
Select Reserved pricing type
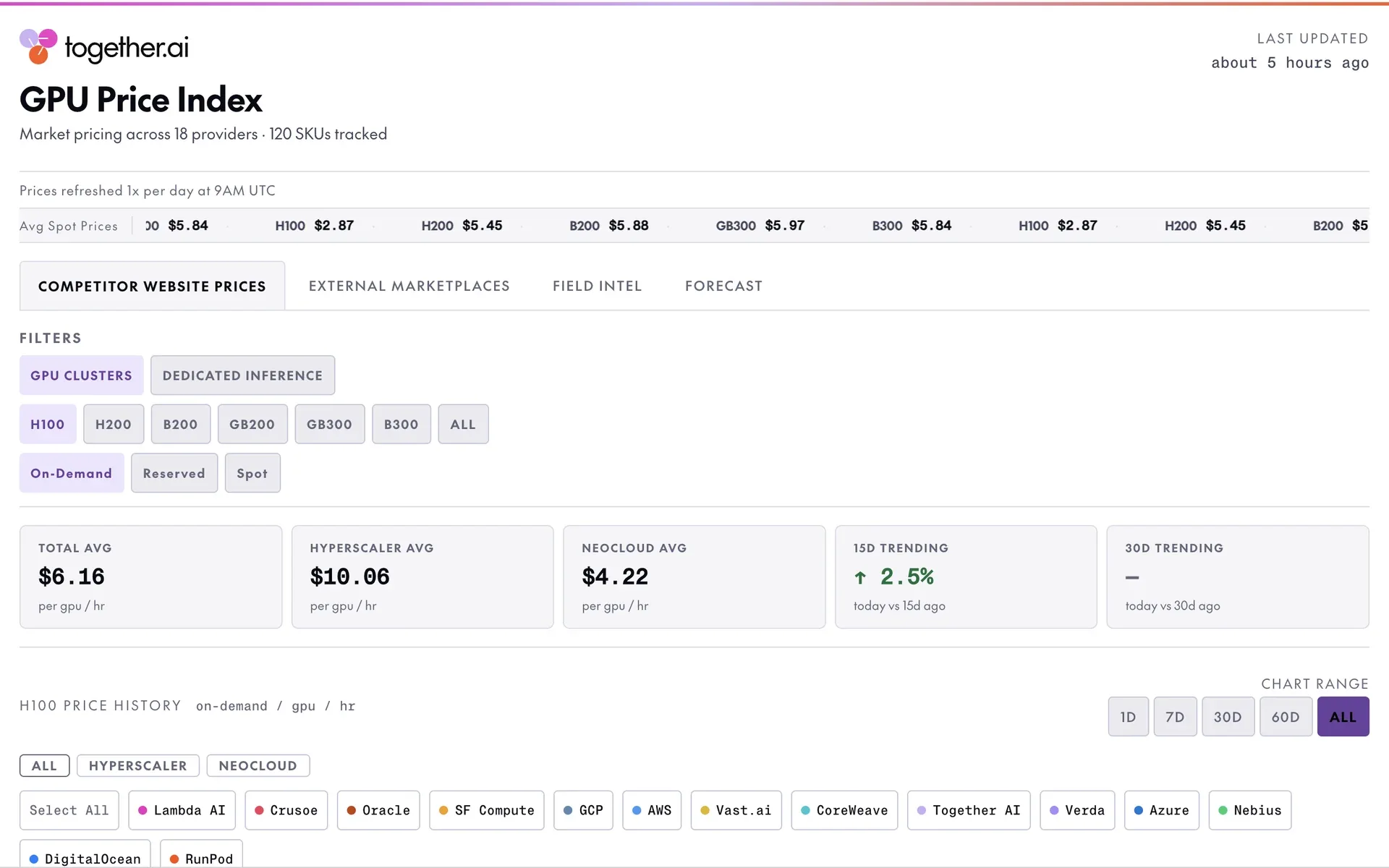pyautogui.click(x=174, y=474)
